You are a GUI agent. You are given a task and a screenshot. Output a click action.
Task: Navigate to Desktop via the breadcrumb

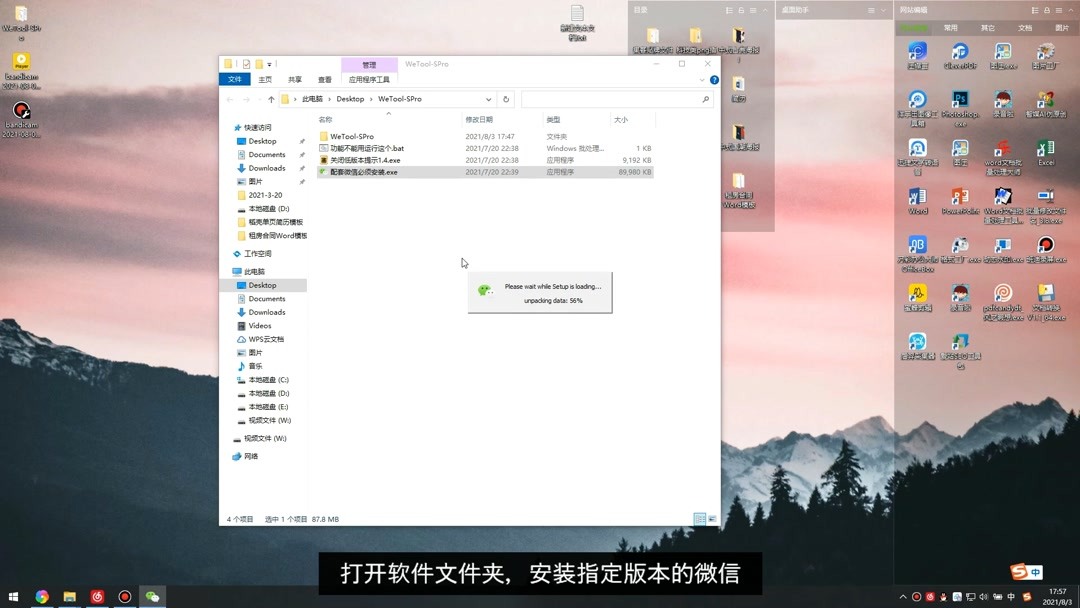point(351,99)
